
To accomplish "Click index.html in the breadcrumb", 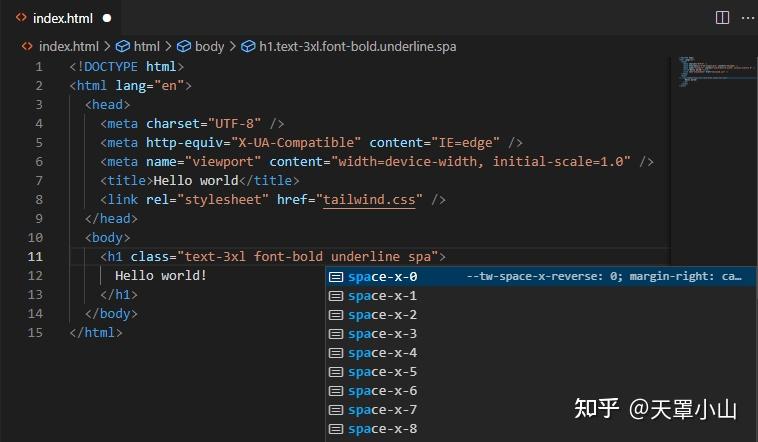I will [69, 46].
